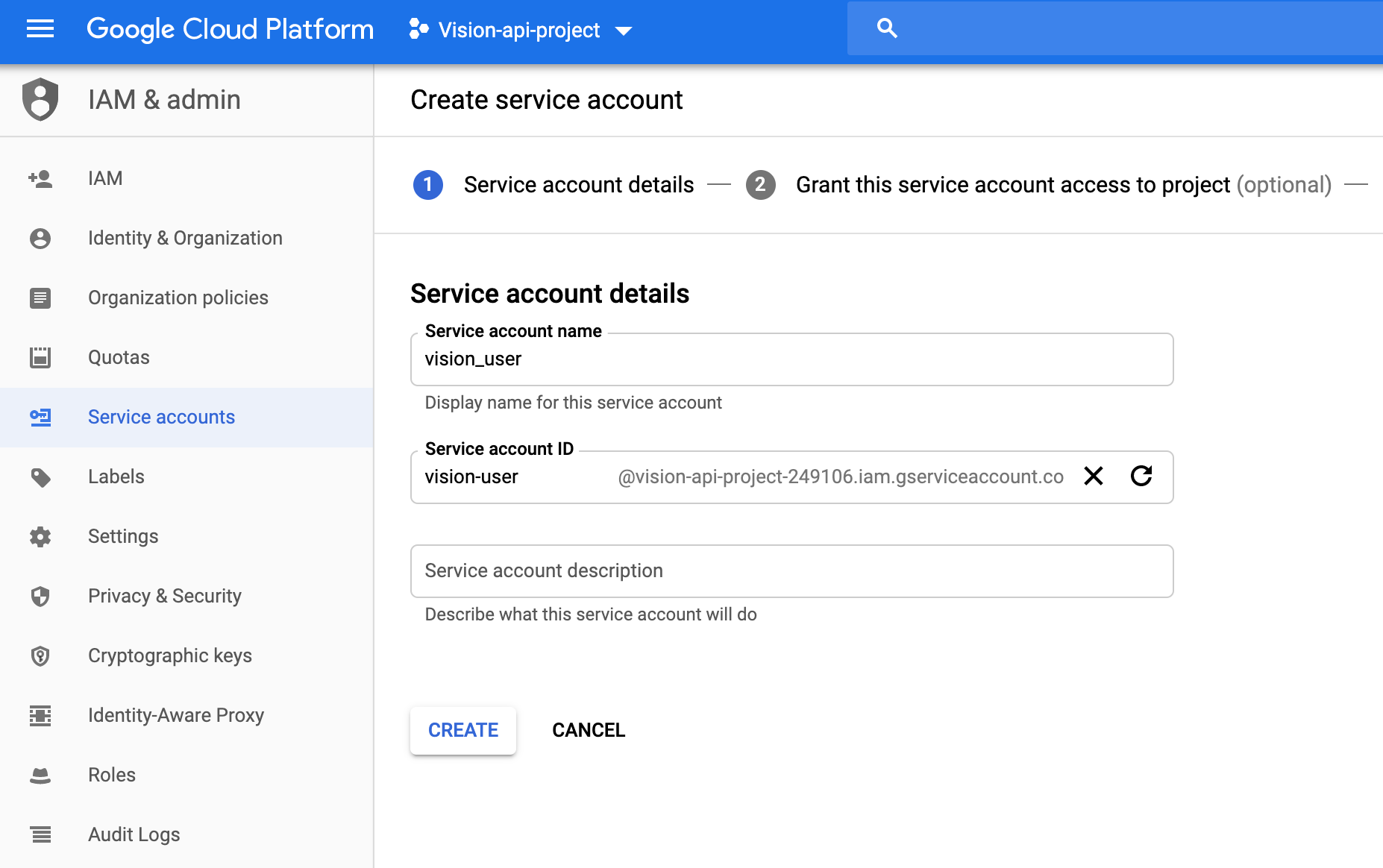Click the IAM & admin shield icon

(x=40, y=99)
